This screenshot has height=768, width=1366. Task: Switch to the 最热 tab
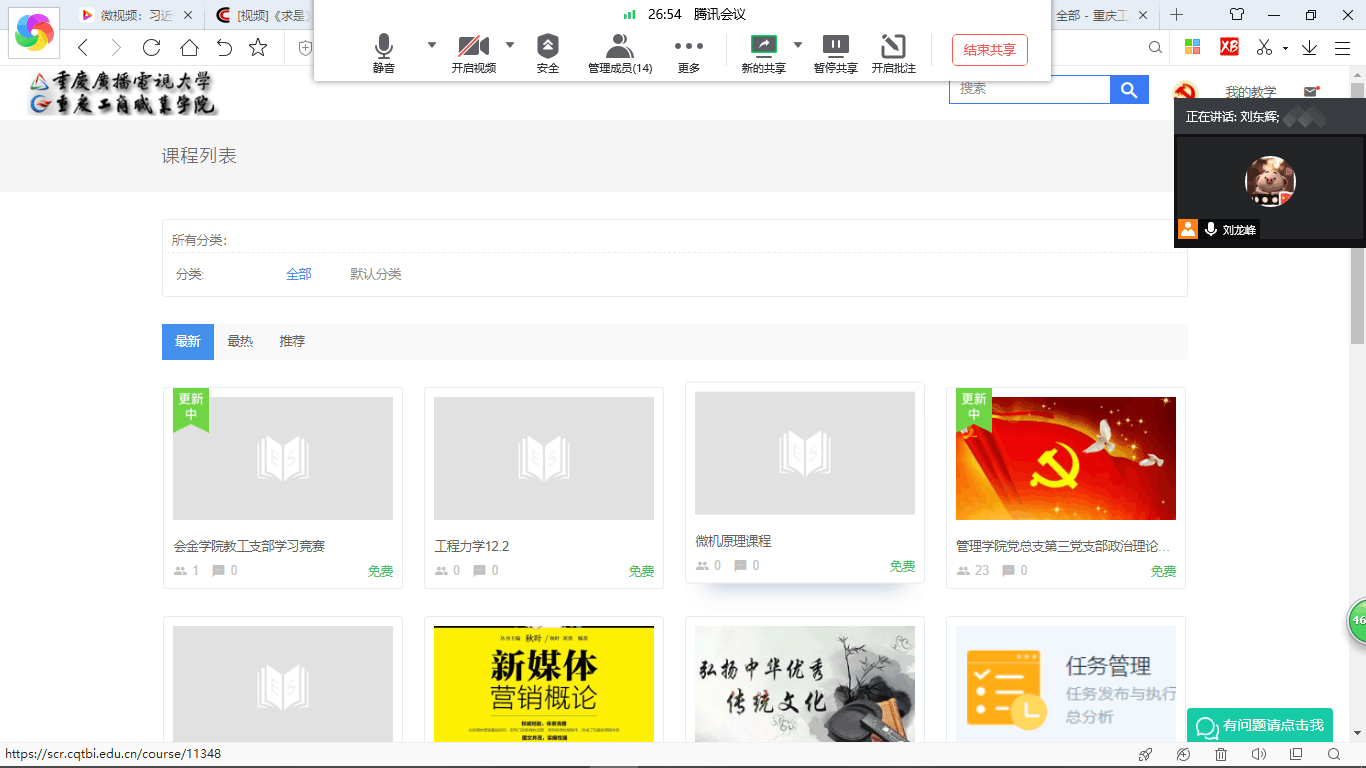pos(240,341)
